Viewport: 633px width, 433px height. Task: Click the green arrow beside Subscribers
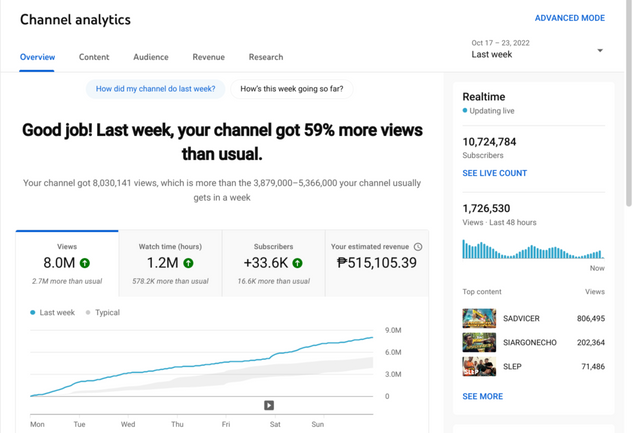point(297,263)
